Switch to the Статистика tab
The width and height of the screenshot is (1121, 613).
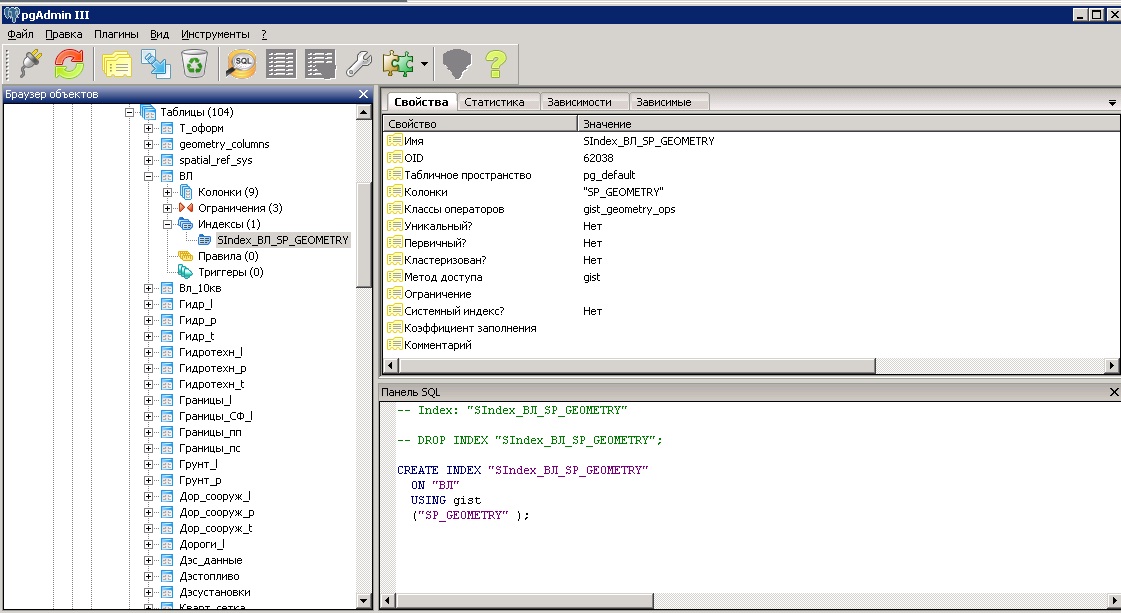pos(494,102)
